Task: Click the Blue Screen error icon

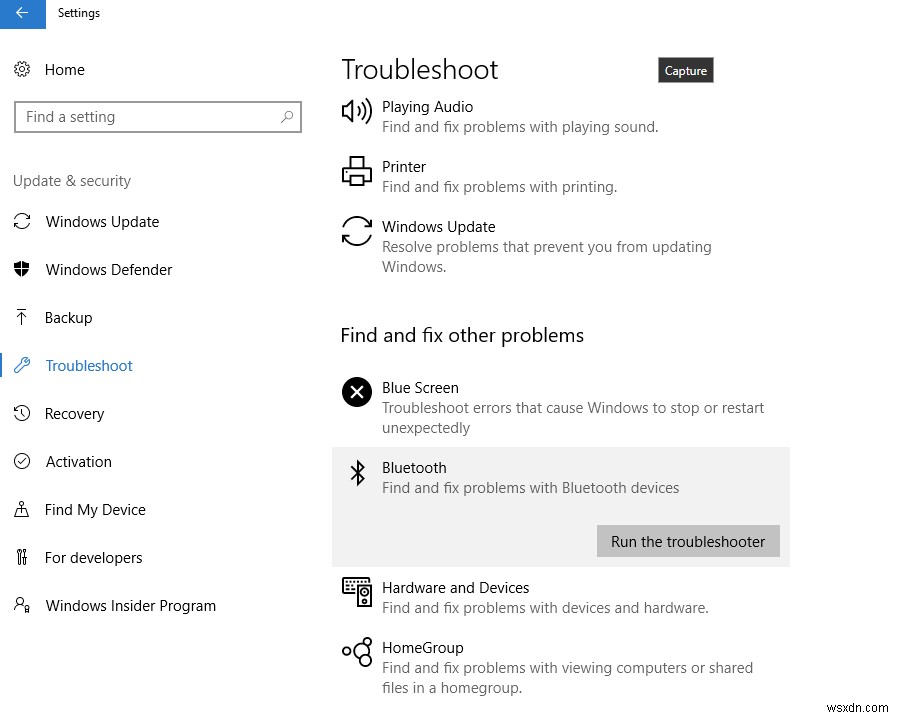Action: (x=357, y=392)
